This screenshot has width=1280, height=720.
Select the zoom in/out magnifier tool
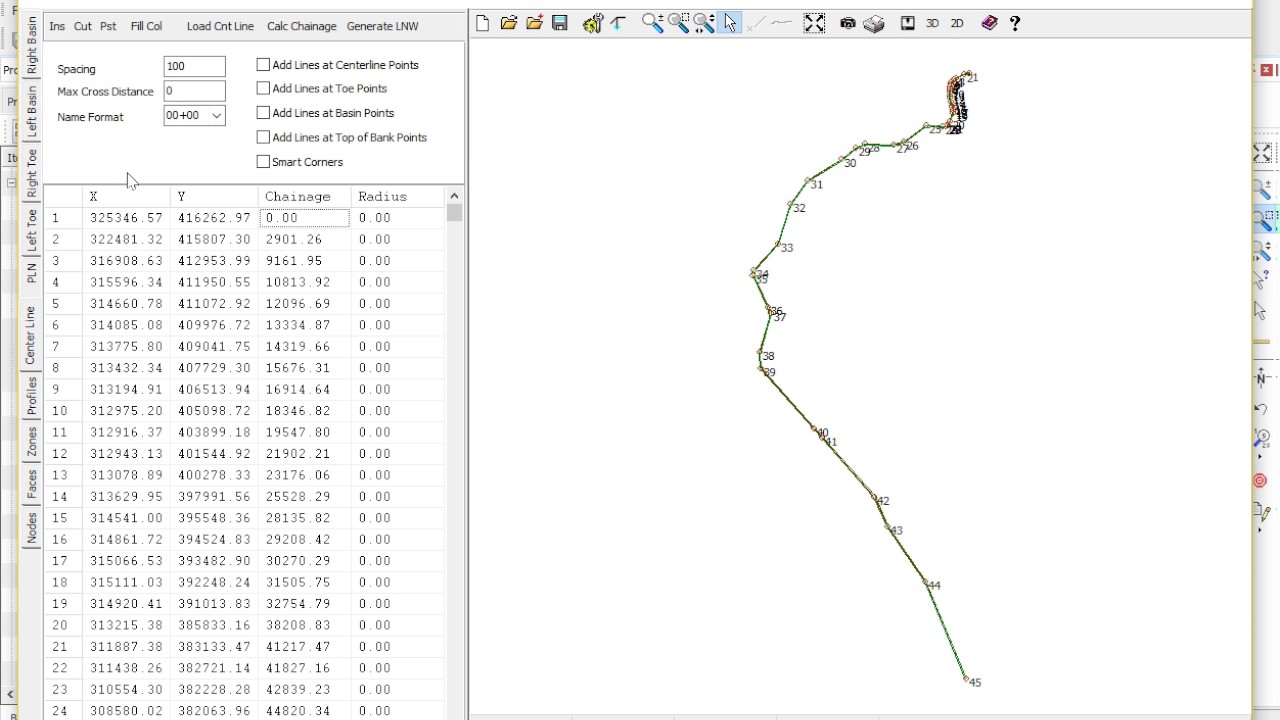652,23
